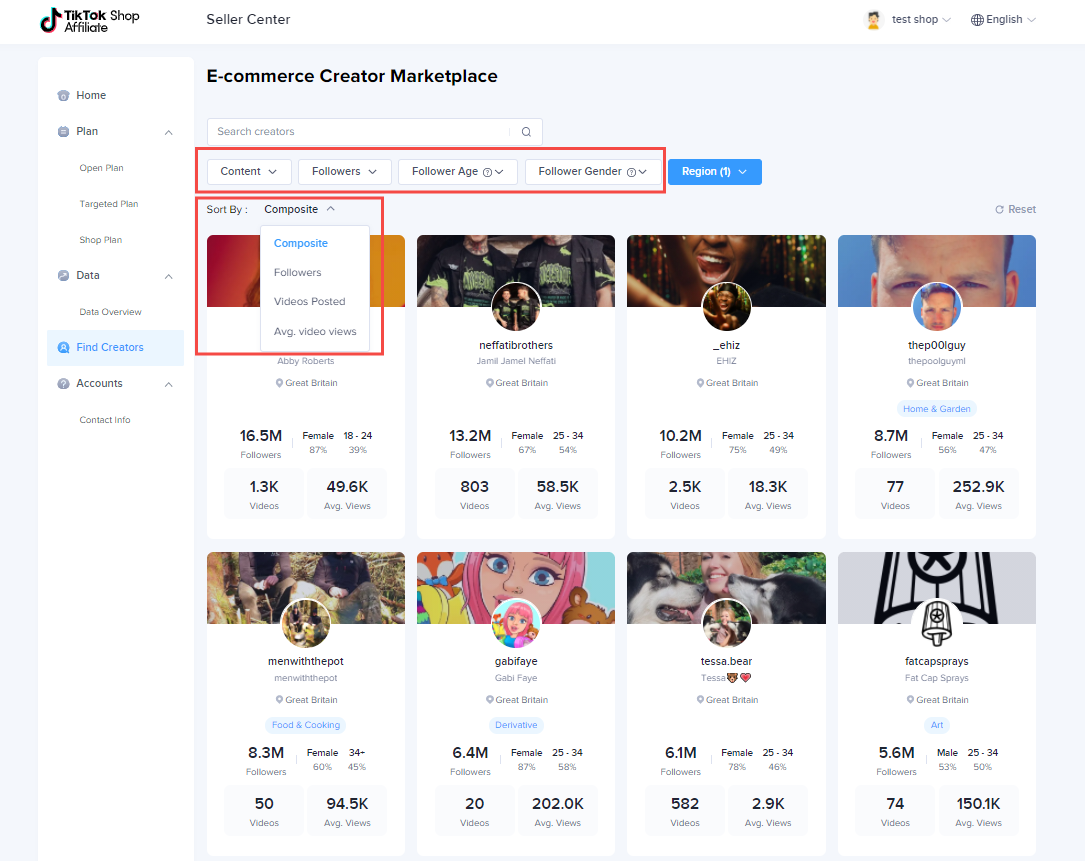
Task: Open Contact Info page
Action: coord(104,420)
